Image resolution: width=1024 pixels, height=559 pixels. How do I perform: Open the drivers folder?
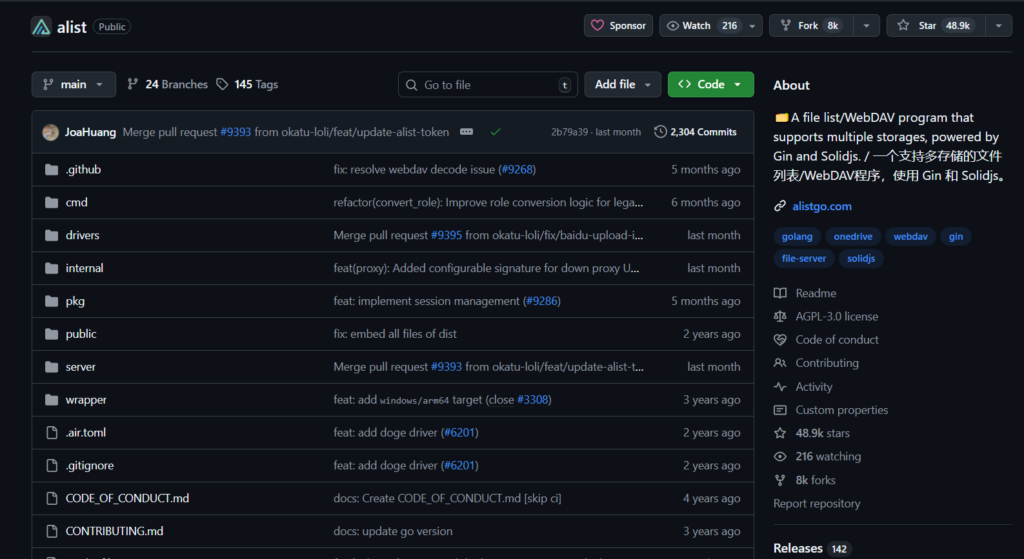point(82,236)
